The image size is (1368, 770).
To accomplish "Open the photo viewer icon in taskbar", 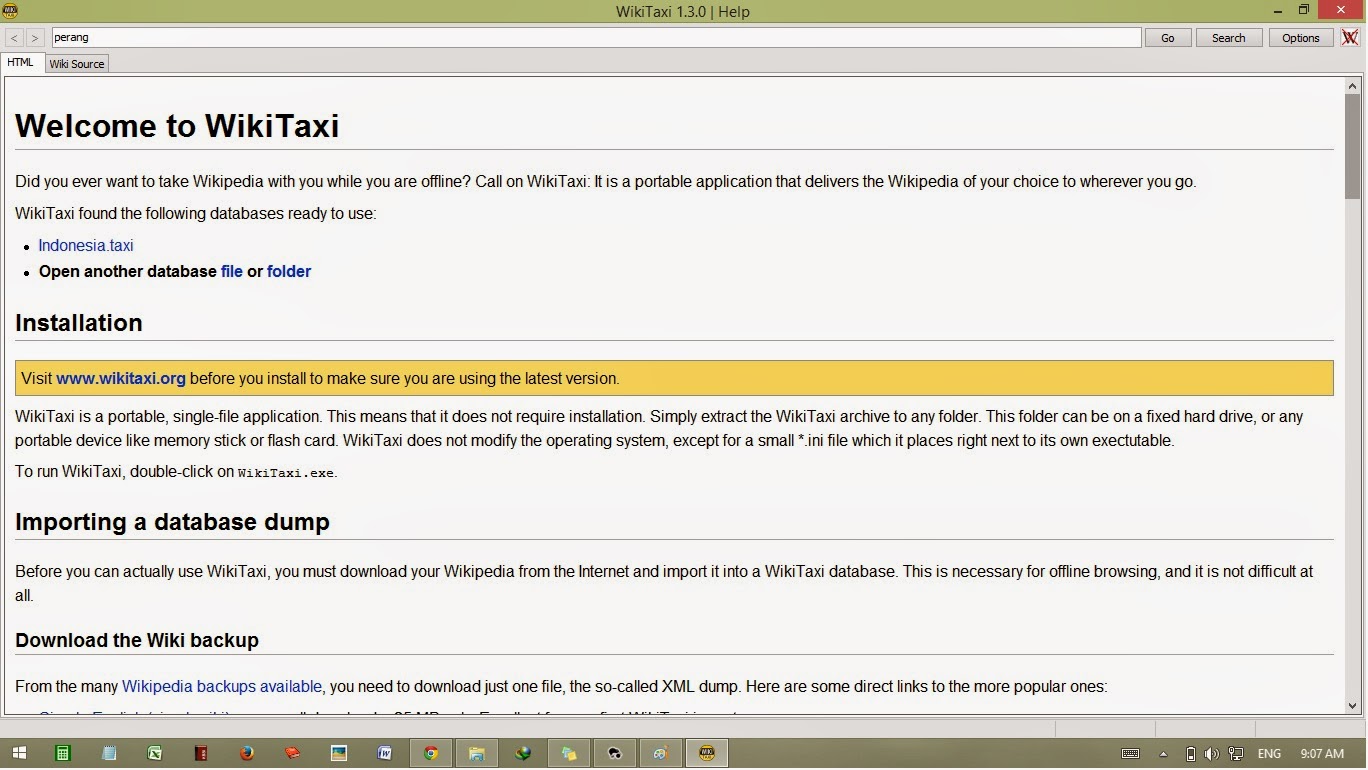I will 339,753.
